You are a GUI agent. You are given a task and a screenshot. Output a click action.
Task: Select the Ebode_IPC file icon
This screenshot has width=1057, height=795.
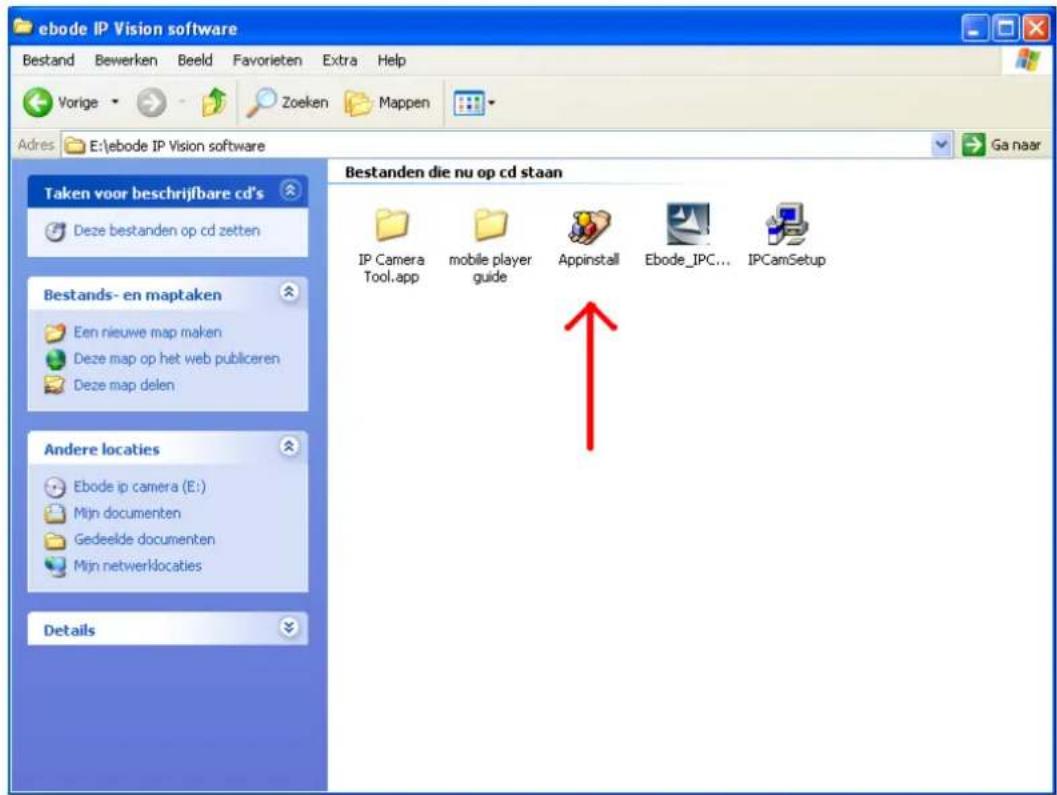[x=688, y=224]
